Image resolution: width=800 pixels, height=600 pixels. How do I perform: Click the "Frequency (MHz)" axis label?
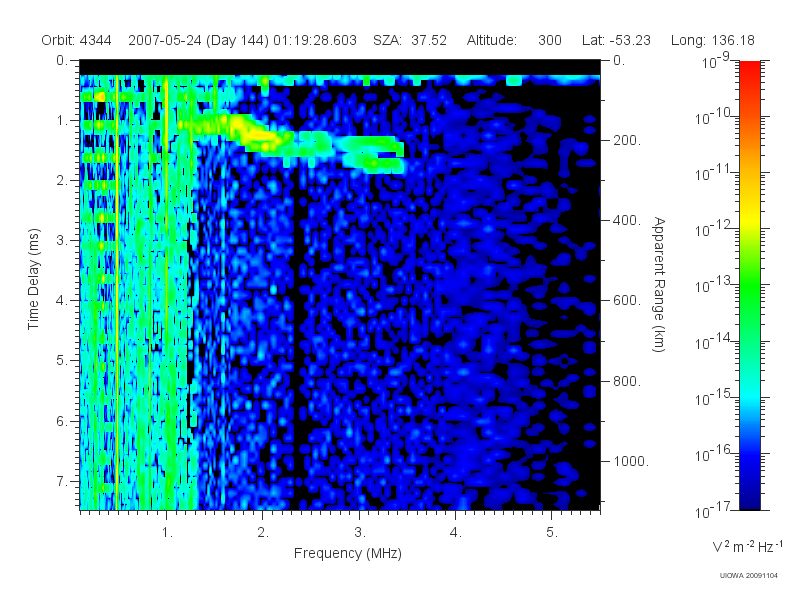[x=347, y=553]
